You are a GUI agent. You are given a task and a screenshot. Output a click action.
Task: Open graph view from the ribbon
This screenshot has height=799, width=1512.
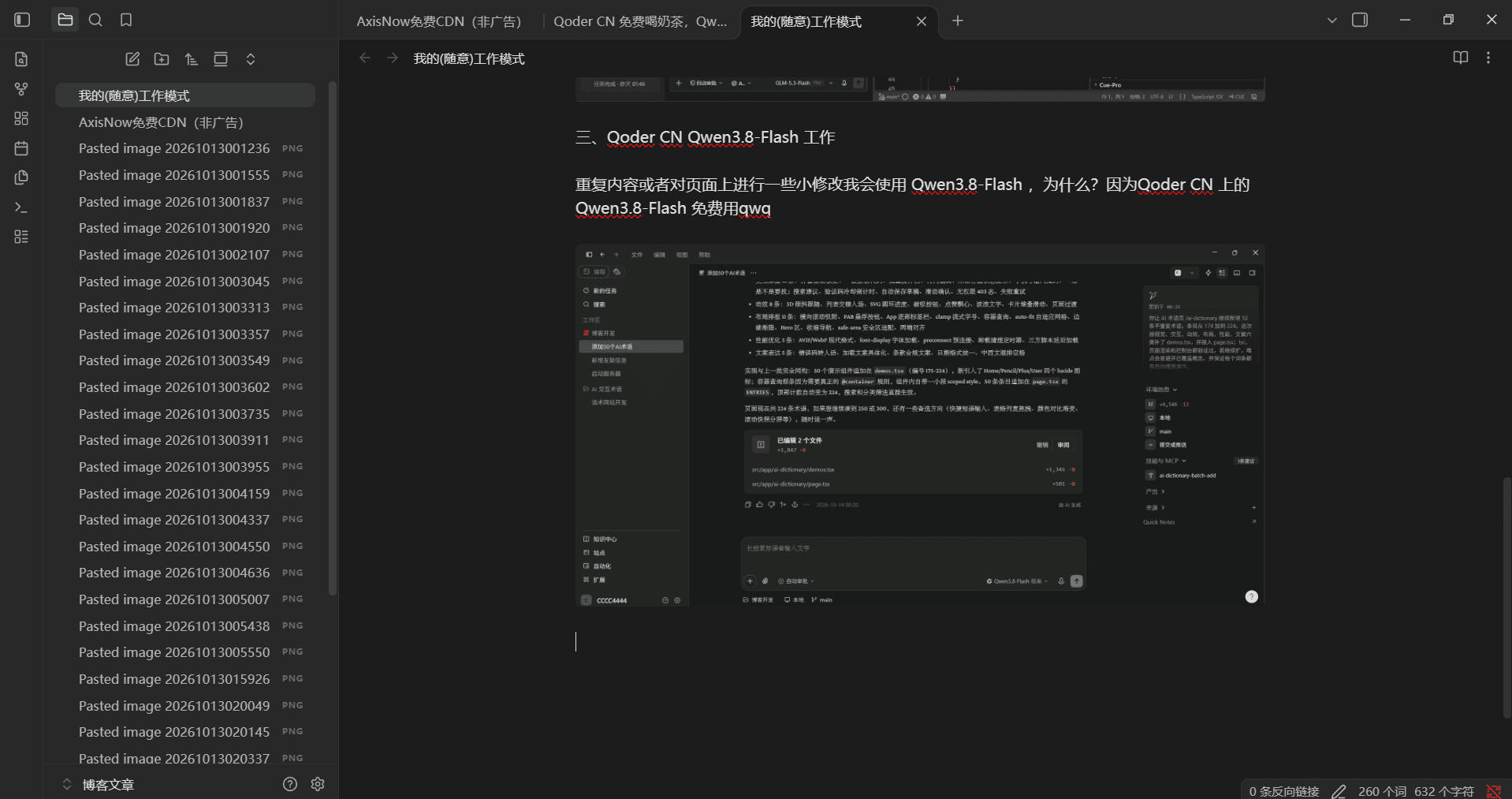click(21, 89)
